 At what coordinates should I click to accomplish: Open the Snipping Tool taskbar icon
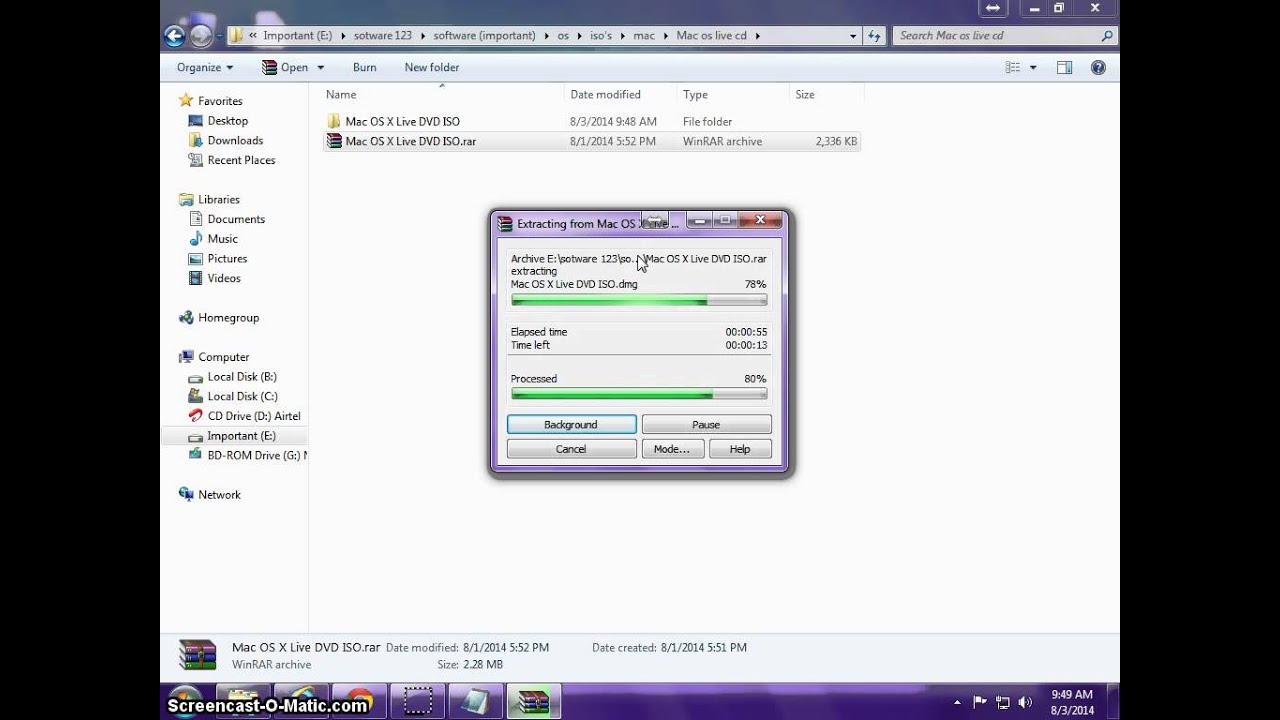(418, 701)
